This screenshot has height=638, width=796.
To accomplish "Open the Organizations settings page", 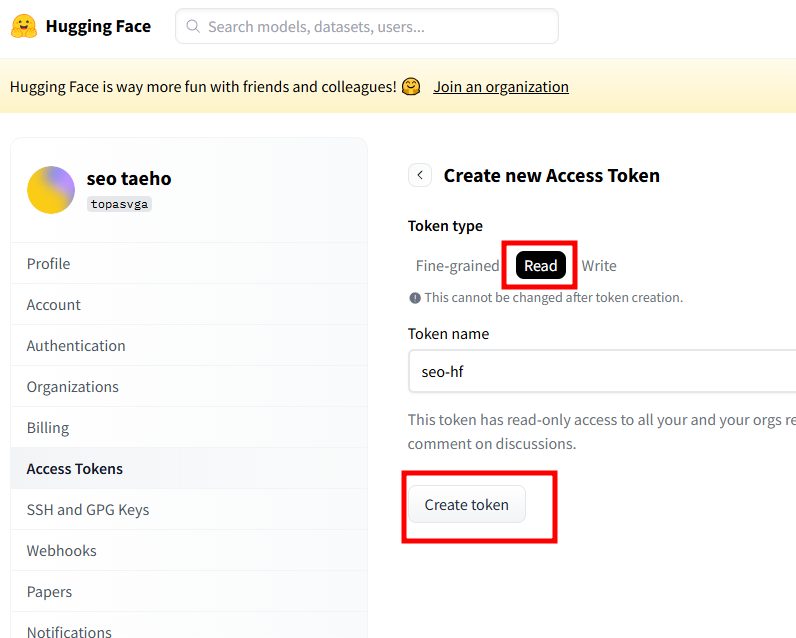I will (x=72, y=387).
